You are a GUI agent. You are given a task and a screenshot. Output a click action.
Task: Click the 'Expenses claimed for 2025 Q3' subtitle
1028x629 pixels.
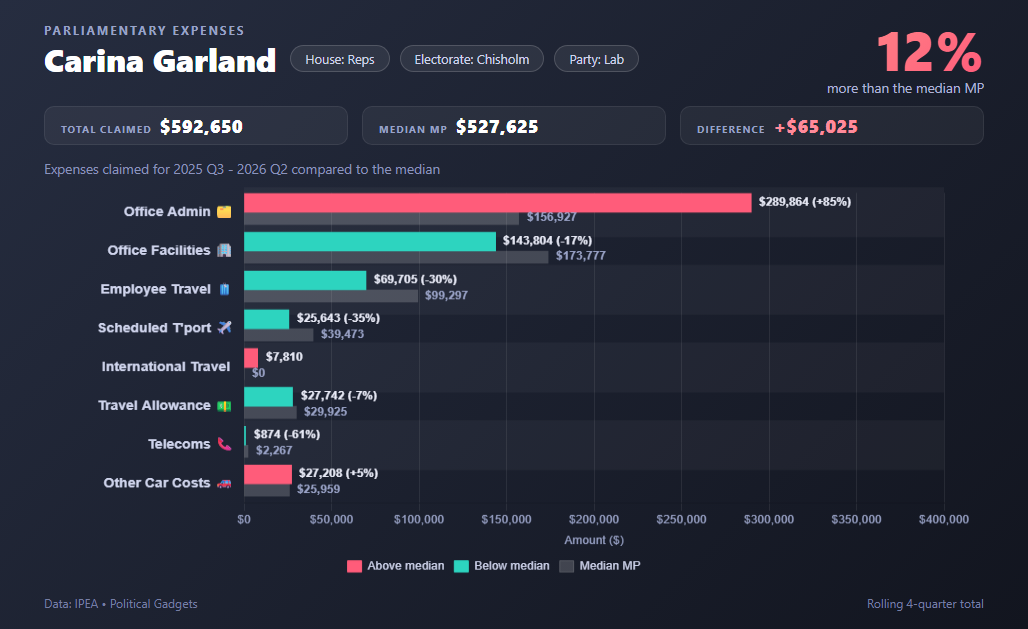click(242, 169)
